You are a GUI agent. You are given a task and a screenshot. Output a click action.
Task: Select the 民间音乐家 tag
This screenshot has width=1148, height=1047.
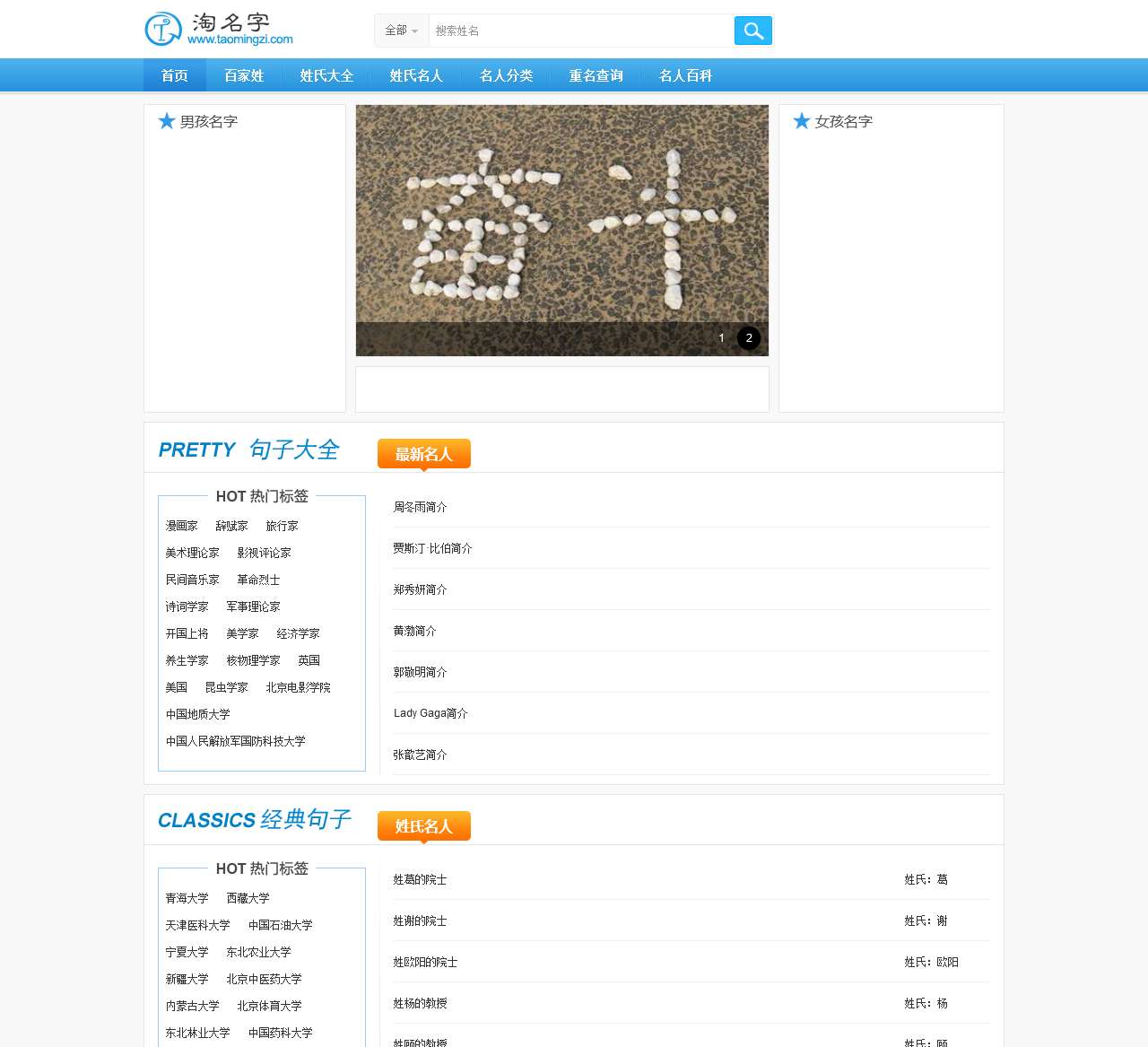pyautogui.click(x=193, y=580)
